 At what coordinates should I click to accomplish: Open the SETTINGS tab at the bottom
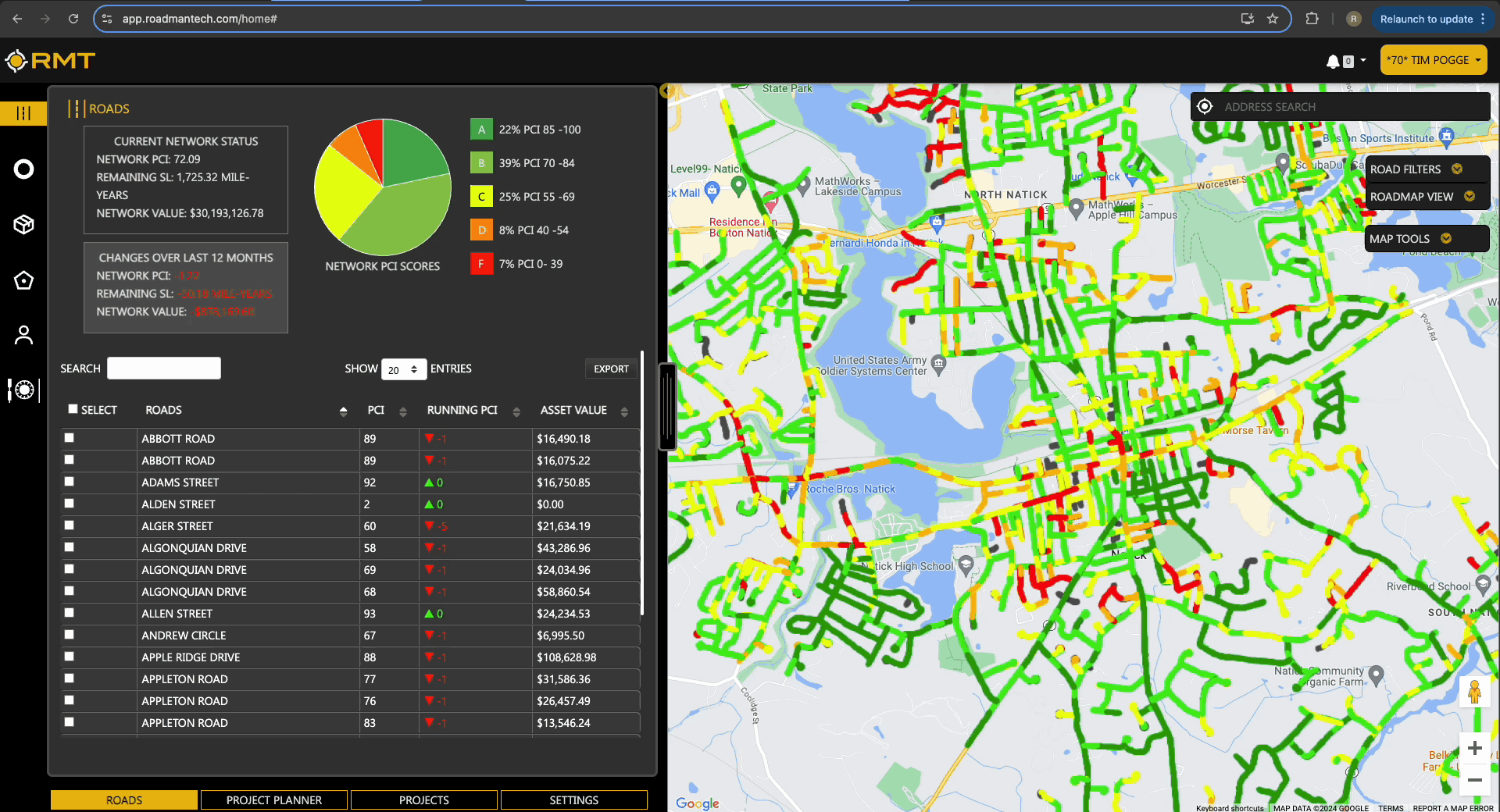coord(573,800)
